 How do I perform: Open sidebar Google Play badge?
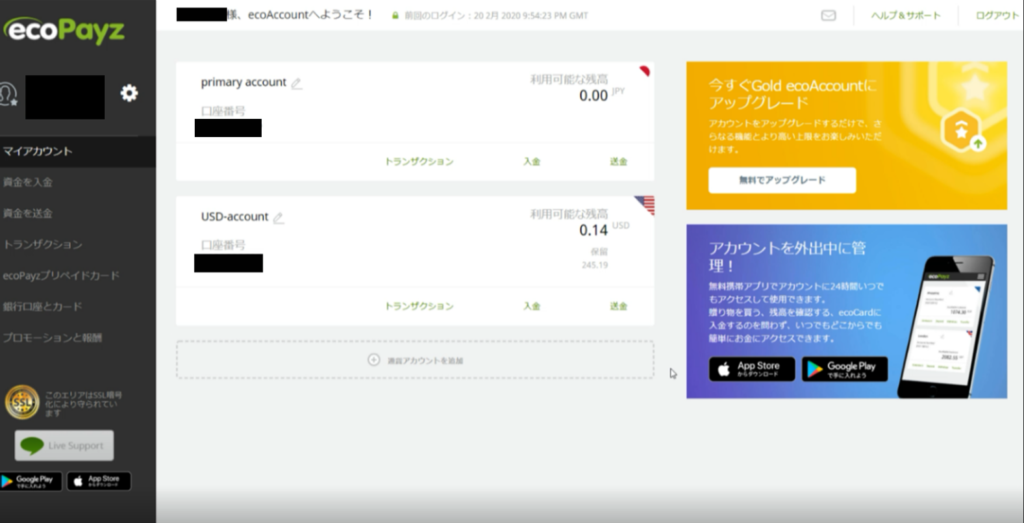click(x=30, y=481)
